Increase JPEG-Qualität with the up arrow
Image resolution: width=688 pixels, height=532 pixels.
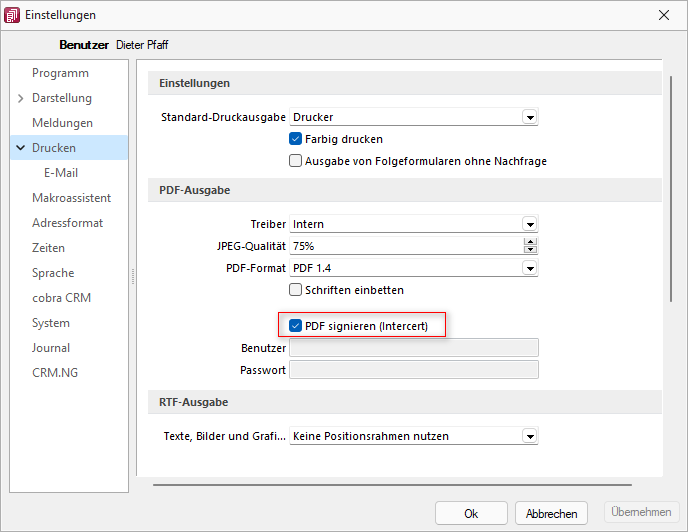pyautogui.click(x=530, y=242)
